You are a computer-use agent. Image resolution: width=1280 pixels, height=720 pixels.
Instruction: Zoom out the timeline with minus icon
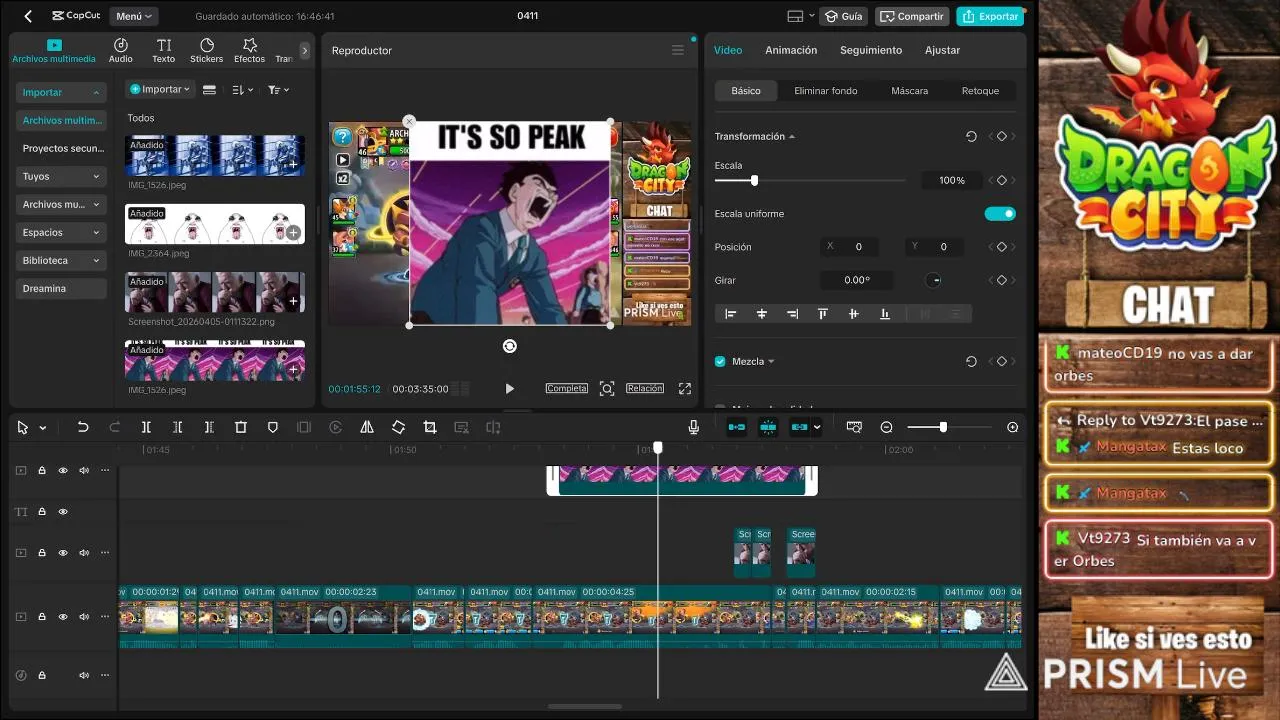coord(886,427)
